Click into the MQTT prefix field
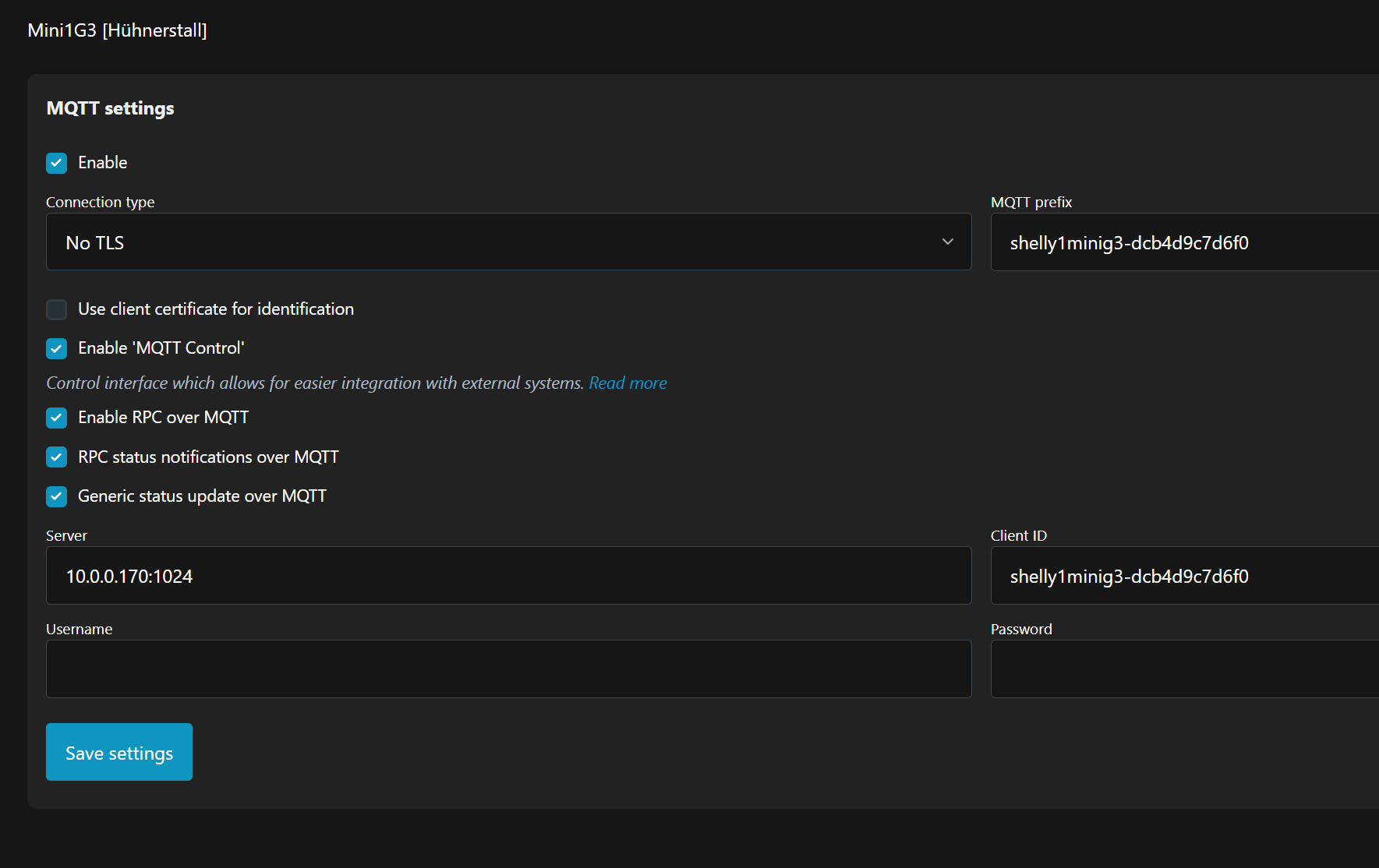 [x=1183, y=242]
